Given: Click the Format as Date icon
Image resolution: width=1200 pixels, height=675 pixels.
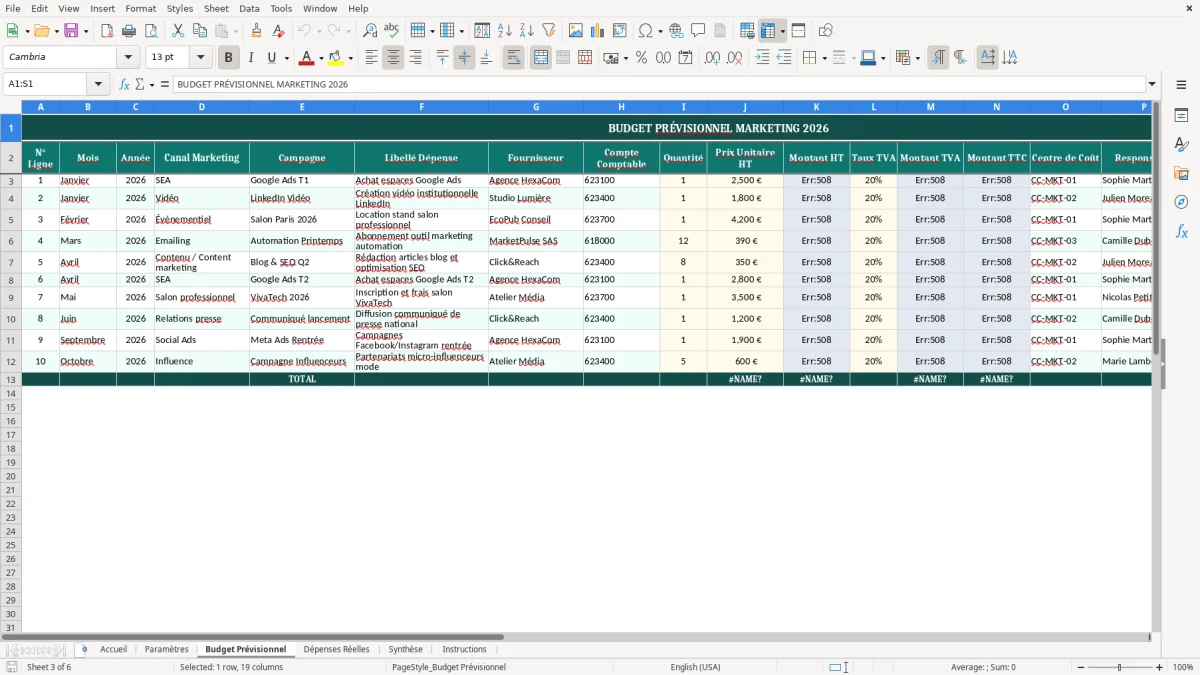Looking at the screenshot, I should (686, 58).
